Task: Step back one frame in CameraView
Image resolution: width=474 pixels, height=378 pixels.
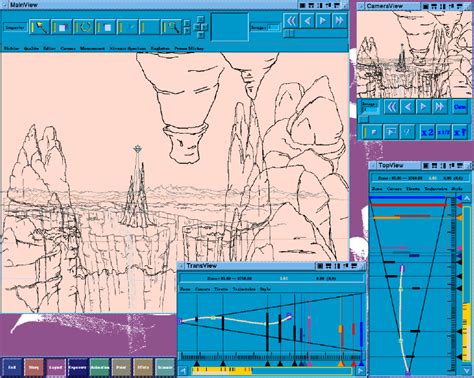Action: 407,107
